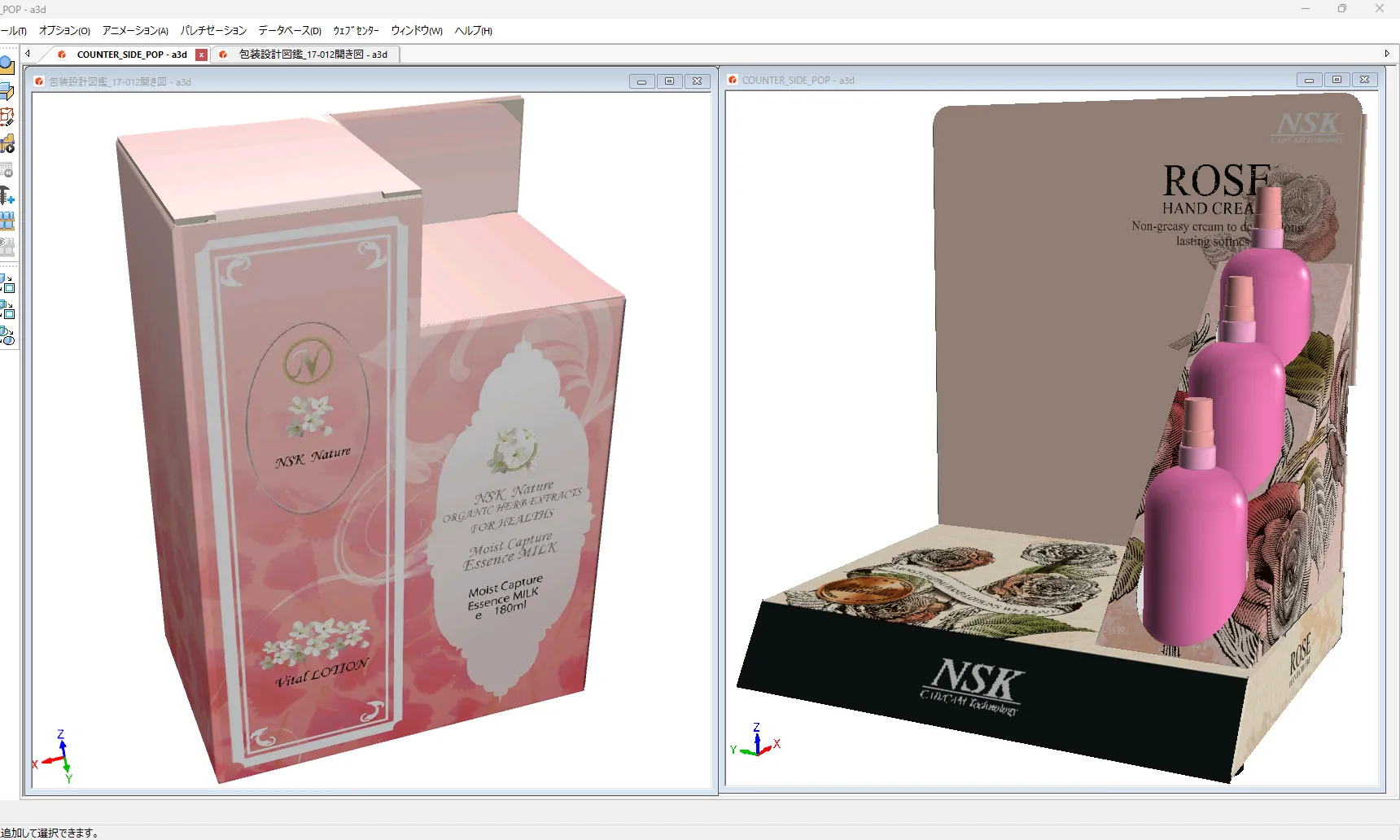Open the ウィンドウ(W) menu
This screenshot has height=840, width=1400.
pyautogui.click(x=416, y=31)
